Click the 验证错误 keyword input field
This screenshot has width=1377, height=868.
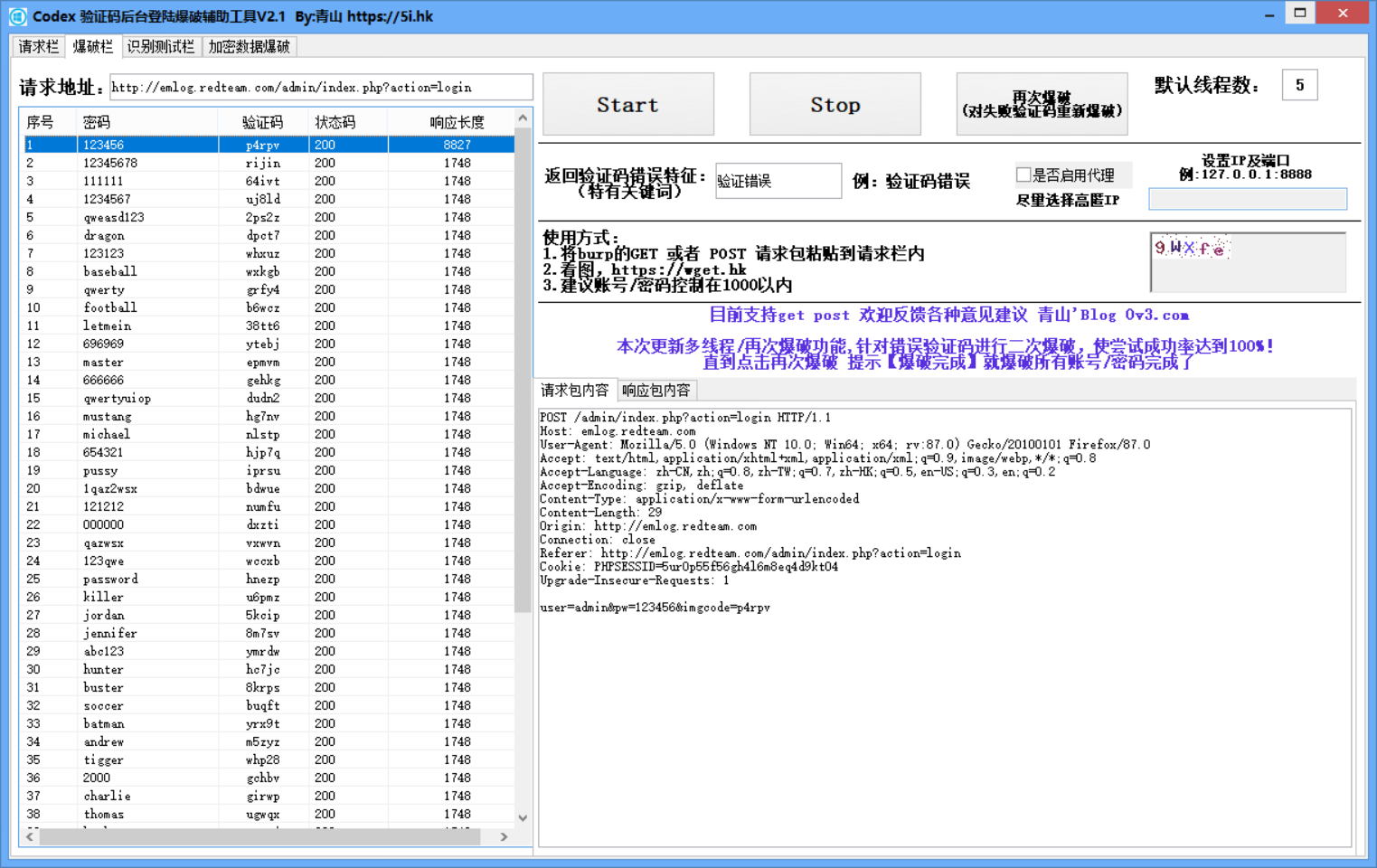778,181
